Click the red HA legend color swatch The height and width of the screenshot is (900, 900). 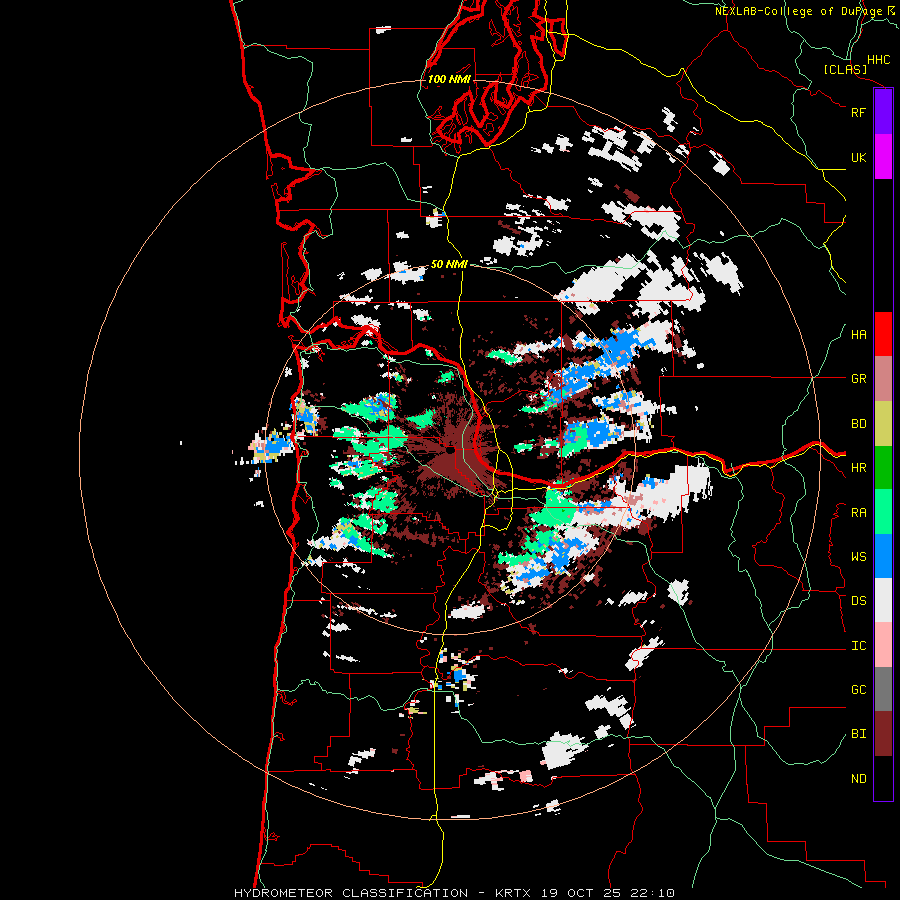click(883, 334)
